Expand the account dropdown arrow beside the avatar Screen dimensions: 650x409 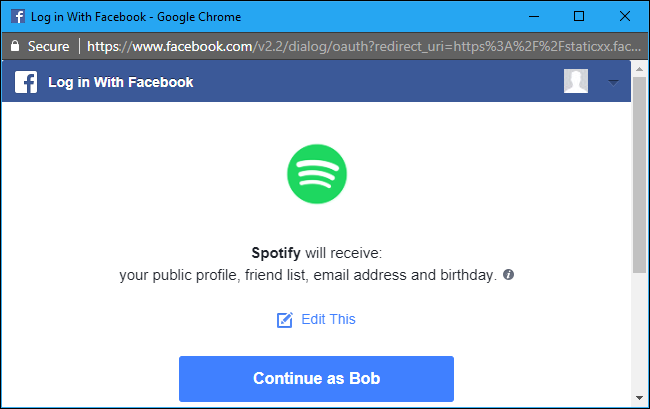click(613, 82)
